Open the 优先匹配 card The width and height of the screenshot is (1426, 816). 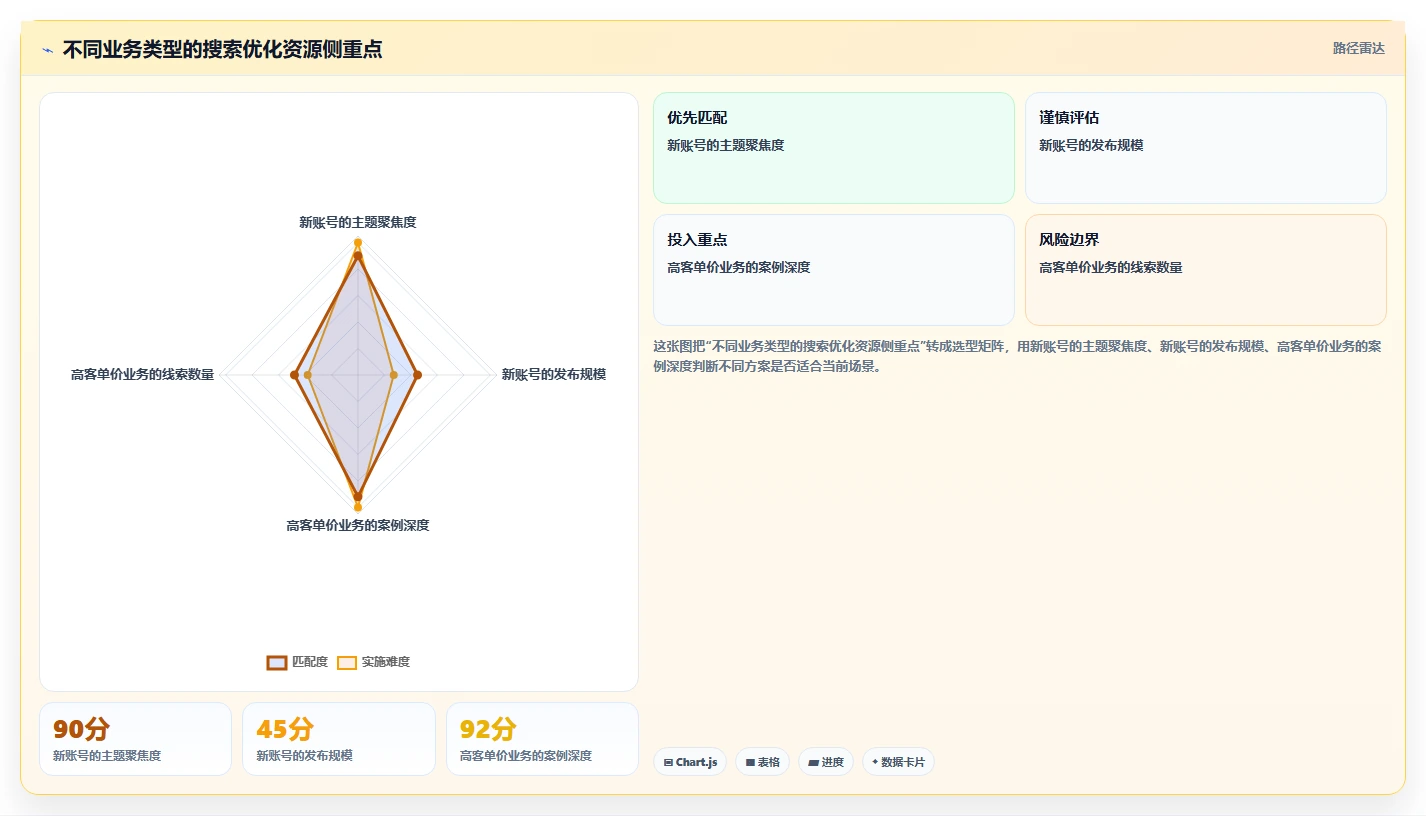(x=834, y=148)
